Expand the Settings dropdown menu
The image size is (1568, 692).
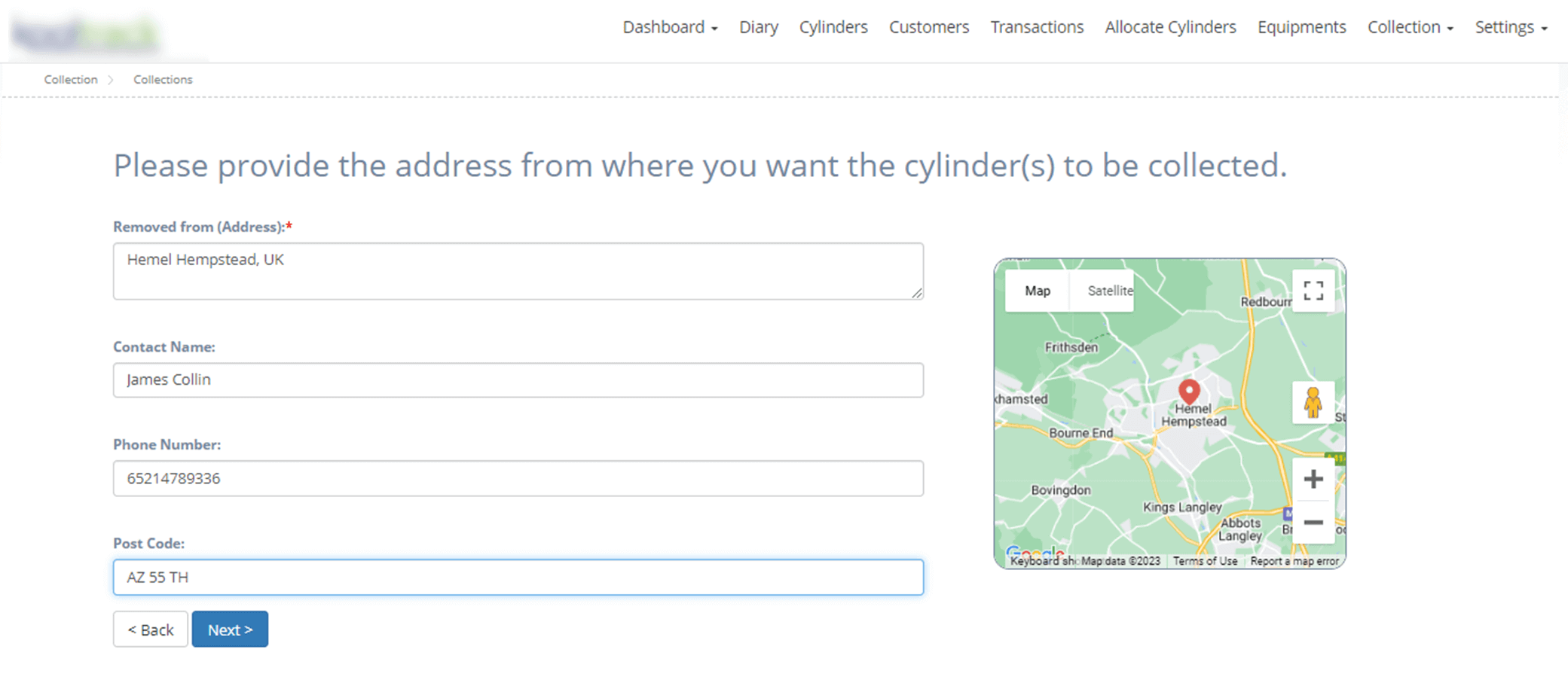click(x=1511, y=27)
